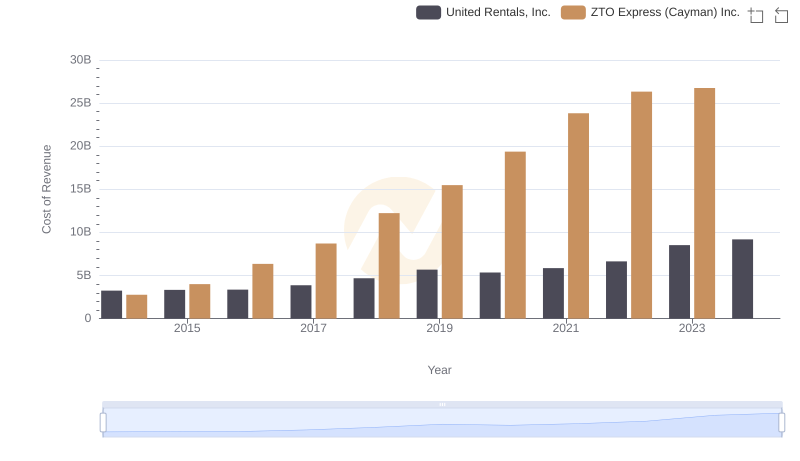Screen dimensions: 800x461
Task: Click the 5B y-axis label
Action: click(84, 275)
